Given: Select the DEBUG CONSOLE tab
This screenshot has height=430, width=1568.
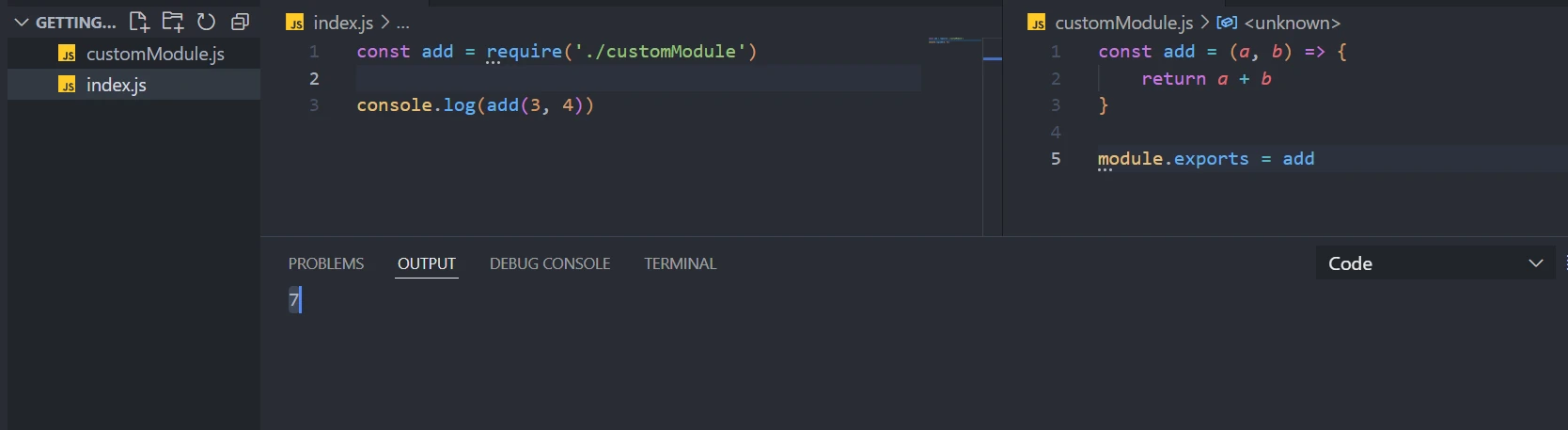Looking at the screenshot, I should 549,263.
